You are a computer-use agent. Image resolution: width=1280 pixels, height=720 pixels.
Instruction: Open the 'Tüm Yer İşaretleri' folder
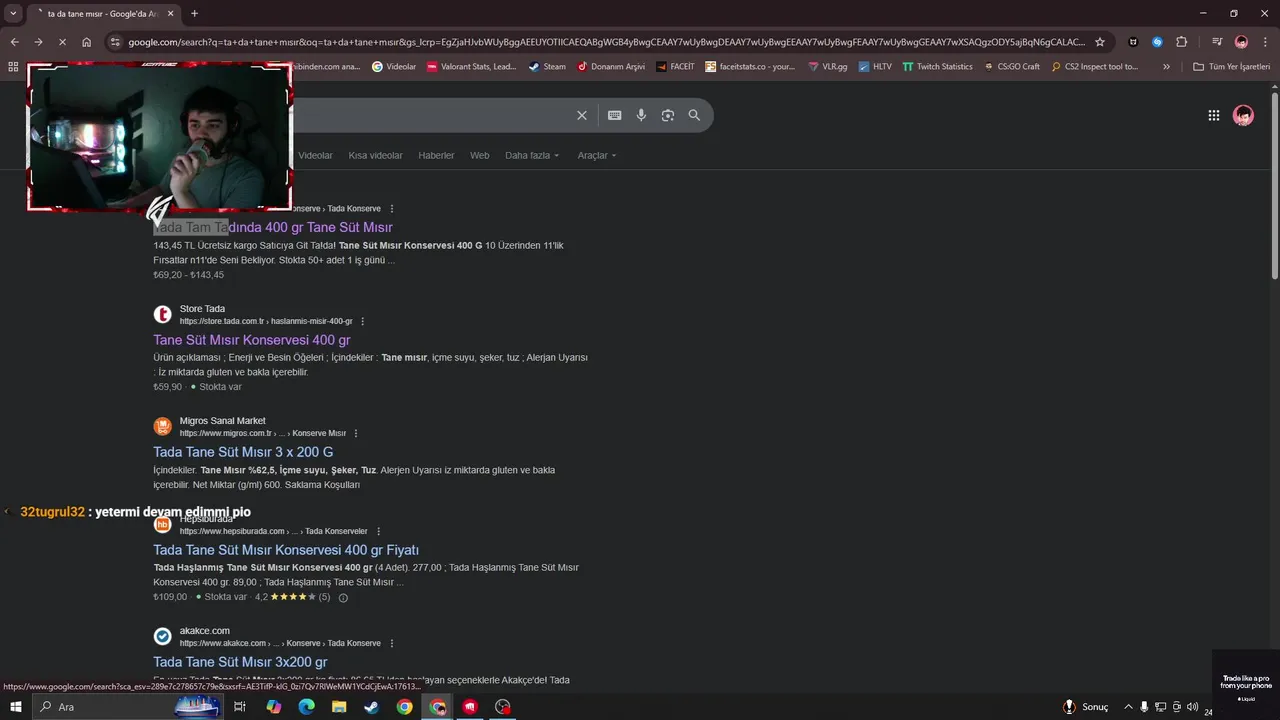click(1232, 67)
